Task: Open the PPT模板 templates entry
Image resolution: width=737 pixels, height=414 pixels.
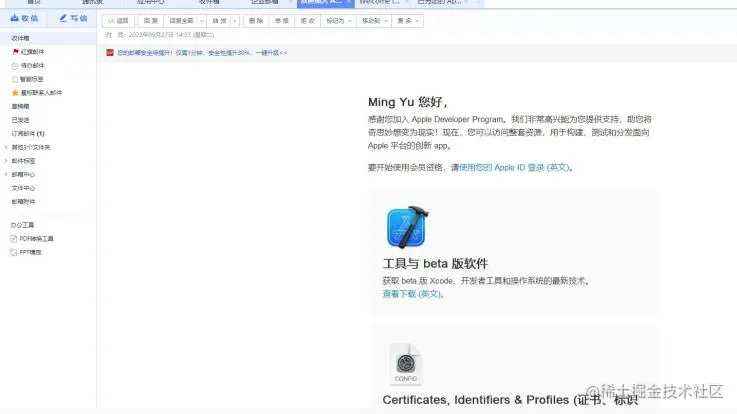Action: [x=31, y=252]
